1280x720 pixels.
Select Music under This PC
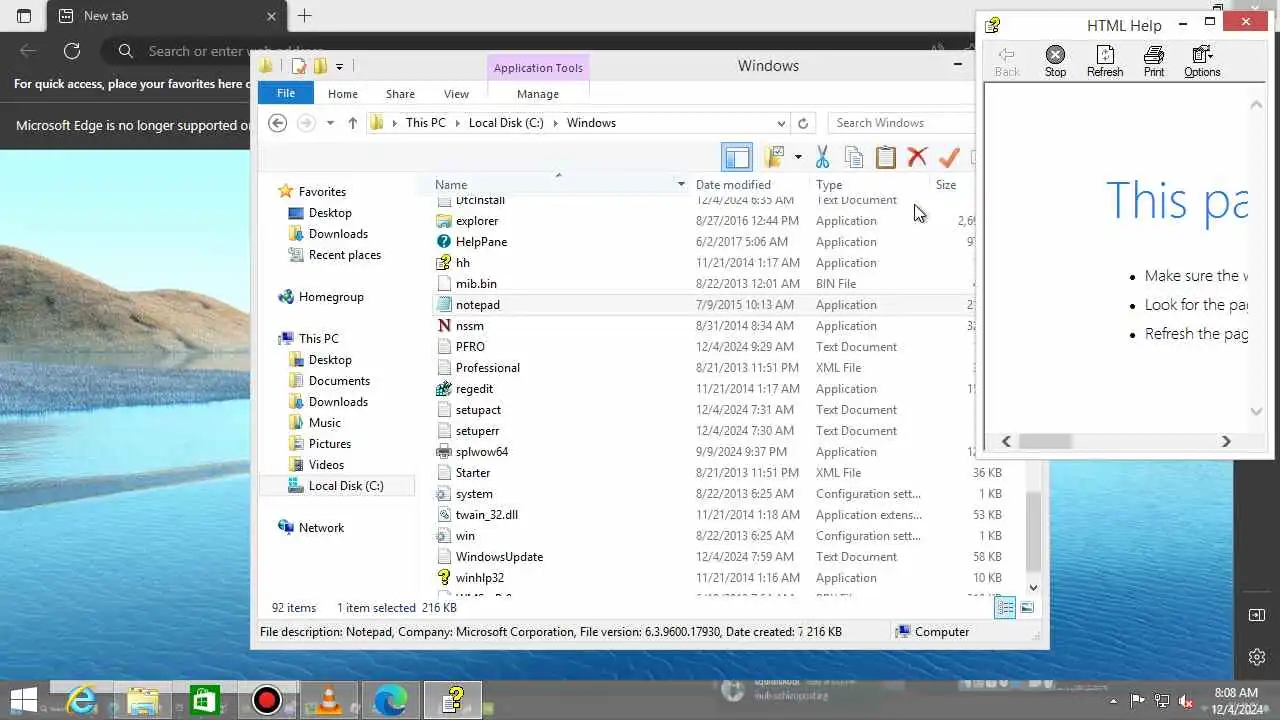325,423
